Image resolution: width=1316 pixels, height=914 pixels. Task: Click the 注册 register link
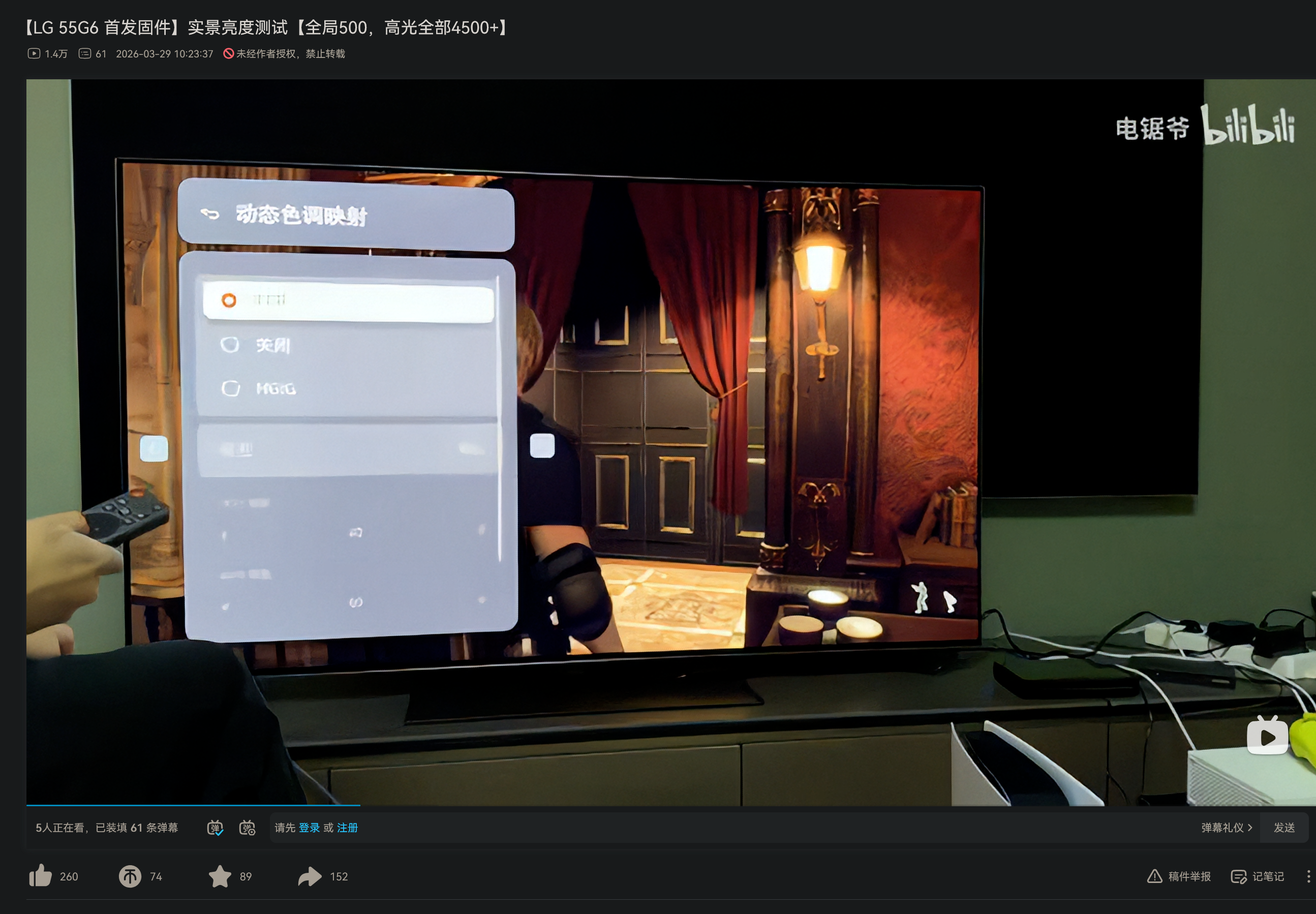click(x=347, y=828)
